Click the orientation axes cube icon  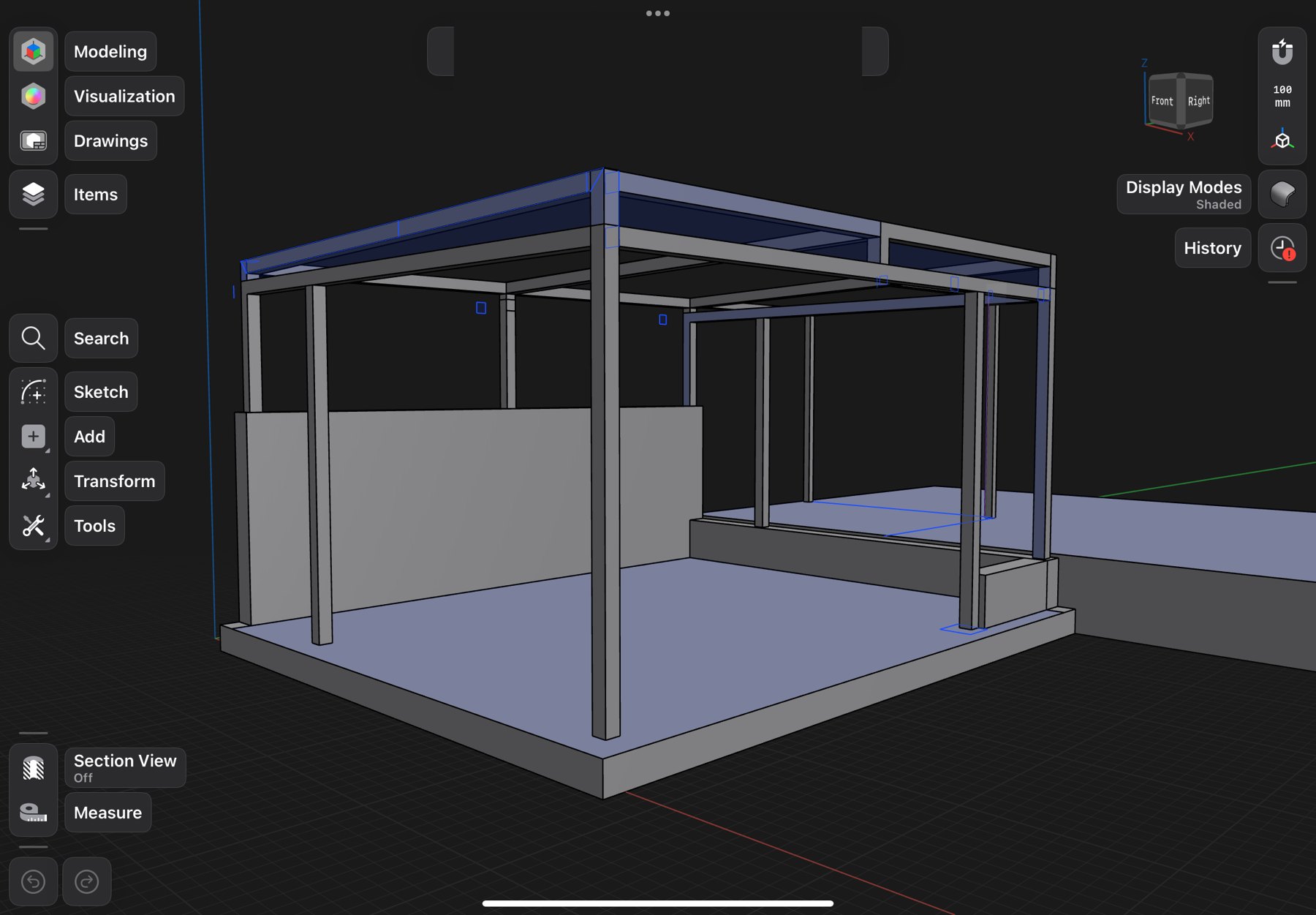(x=1282, y=140)
